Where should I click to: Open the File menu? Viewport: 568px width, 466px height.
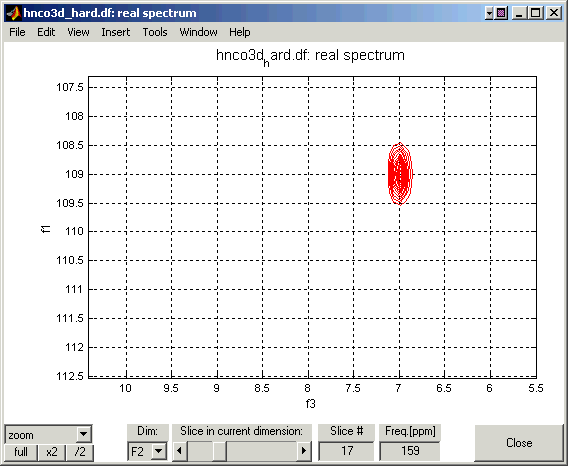pyautogui.click(x=17, y=32)
